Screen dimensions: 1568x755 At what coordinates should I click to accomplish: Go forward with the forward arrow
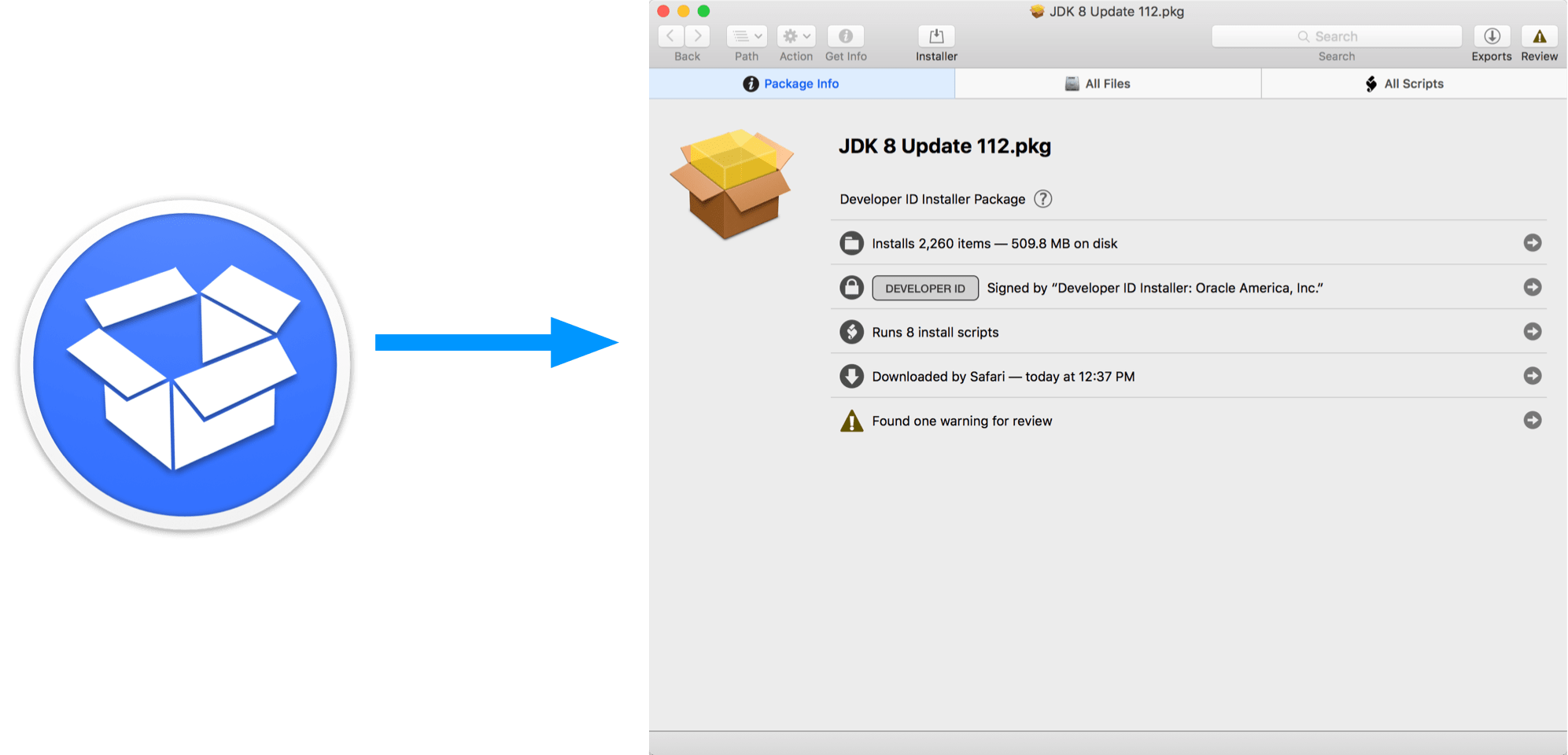(697, 36)
